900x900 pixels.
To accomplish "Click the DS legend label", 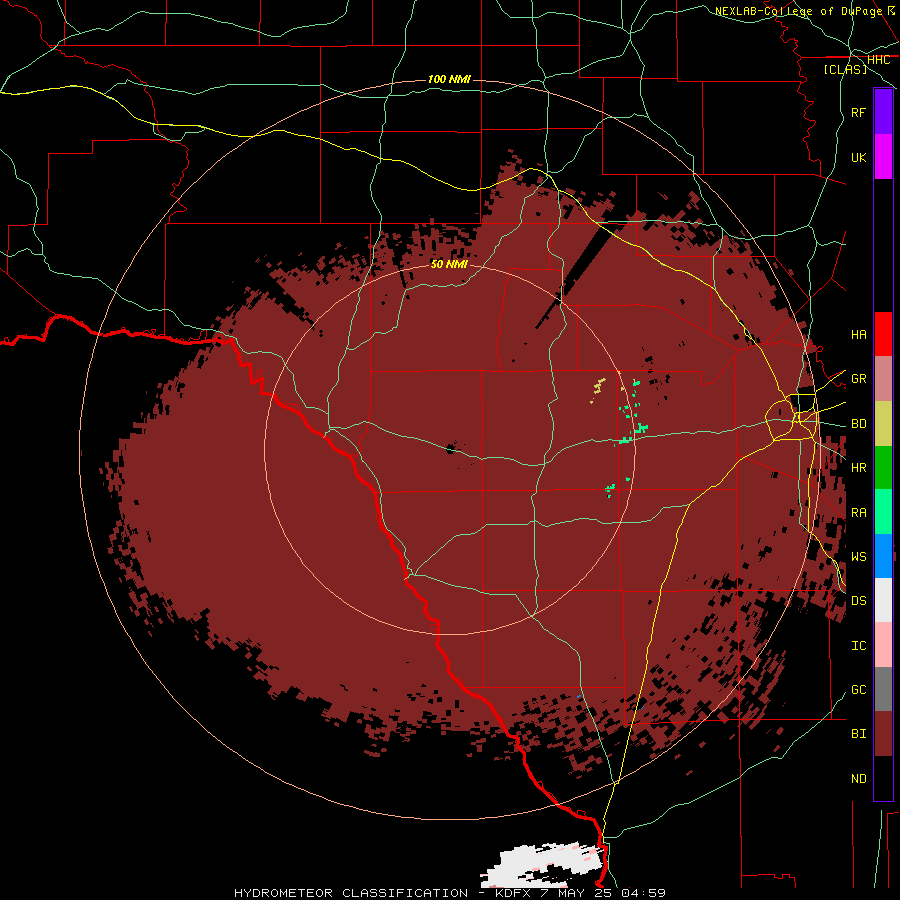I will pos(858,601).
